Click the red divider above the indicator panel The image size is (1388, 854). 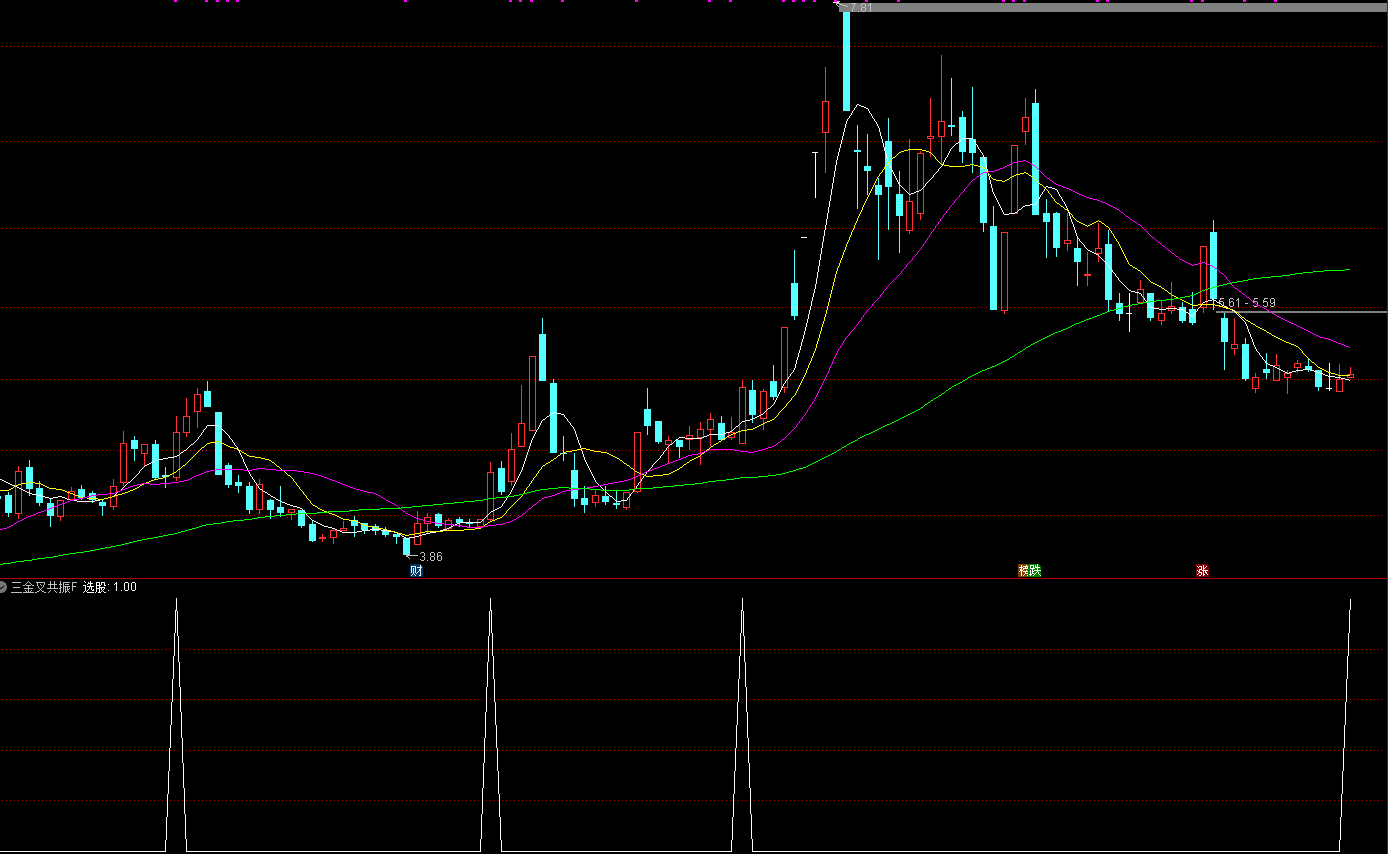(x=700, y=579)
